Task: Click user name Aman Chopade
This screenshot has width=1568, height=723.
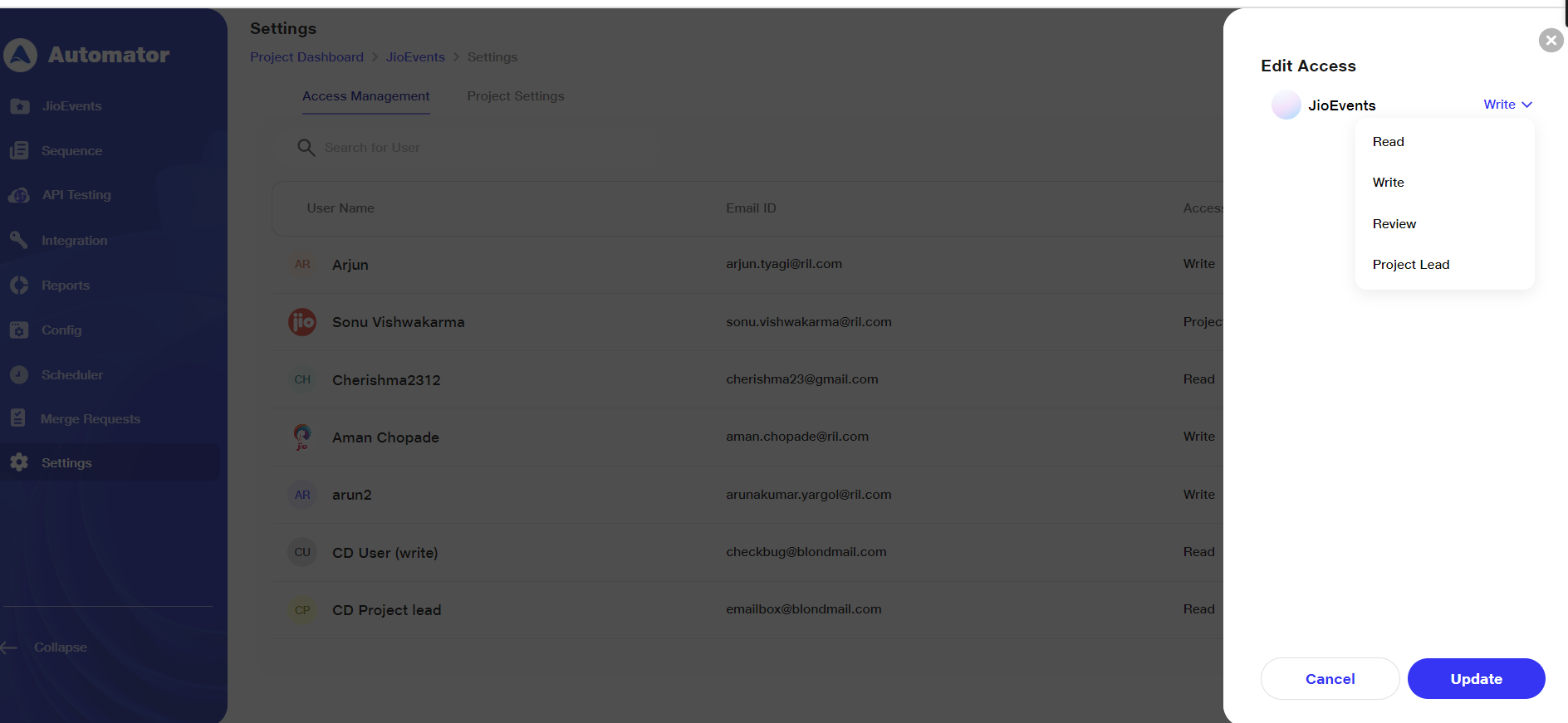Action: (x=385, y=437)
